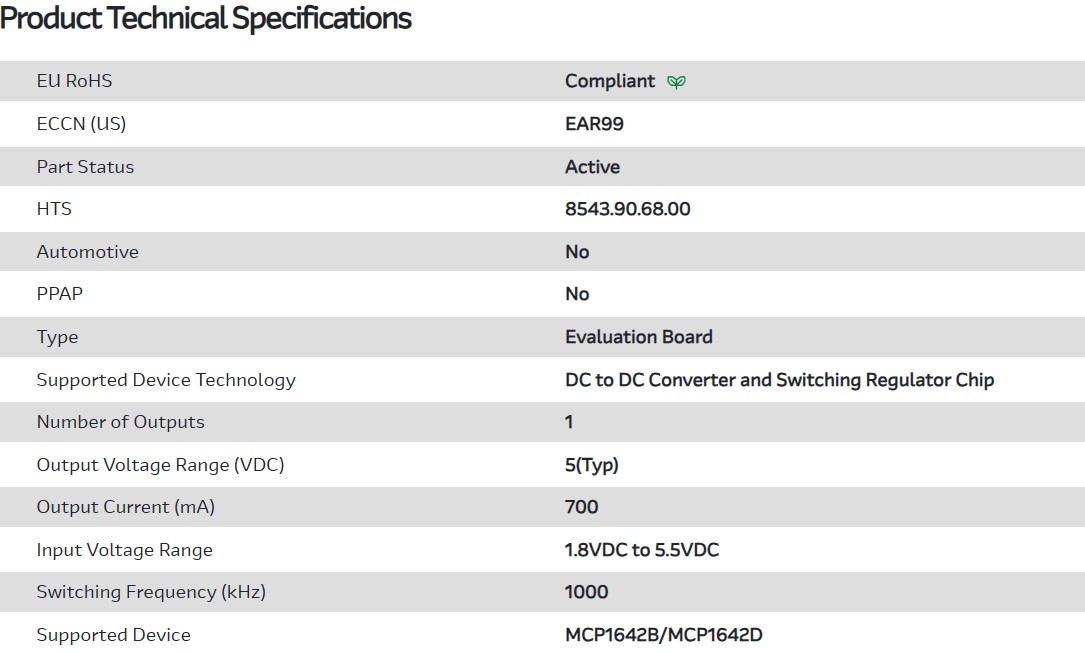
Task: Select the Number of Outputs label
Action: (x=120, y=422)
